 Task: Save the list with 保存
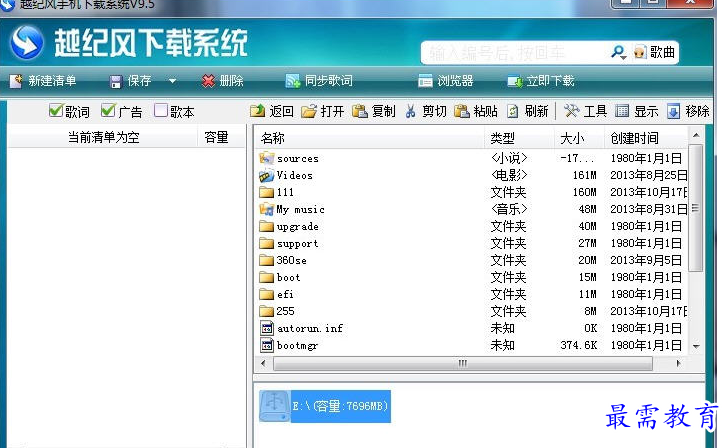tap(131, 81)
